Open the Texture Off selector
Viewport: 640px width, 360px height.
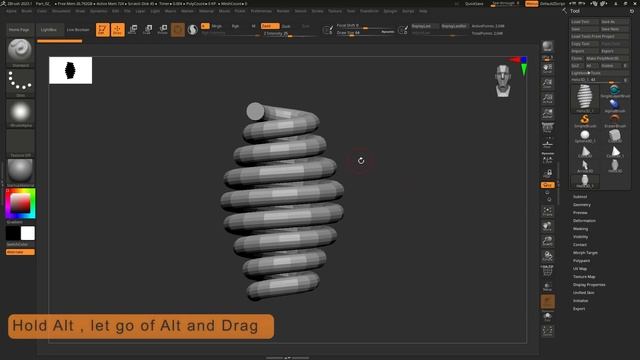(20, 143)
